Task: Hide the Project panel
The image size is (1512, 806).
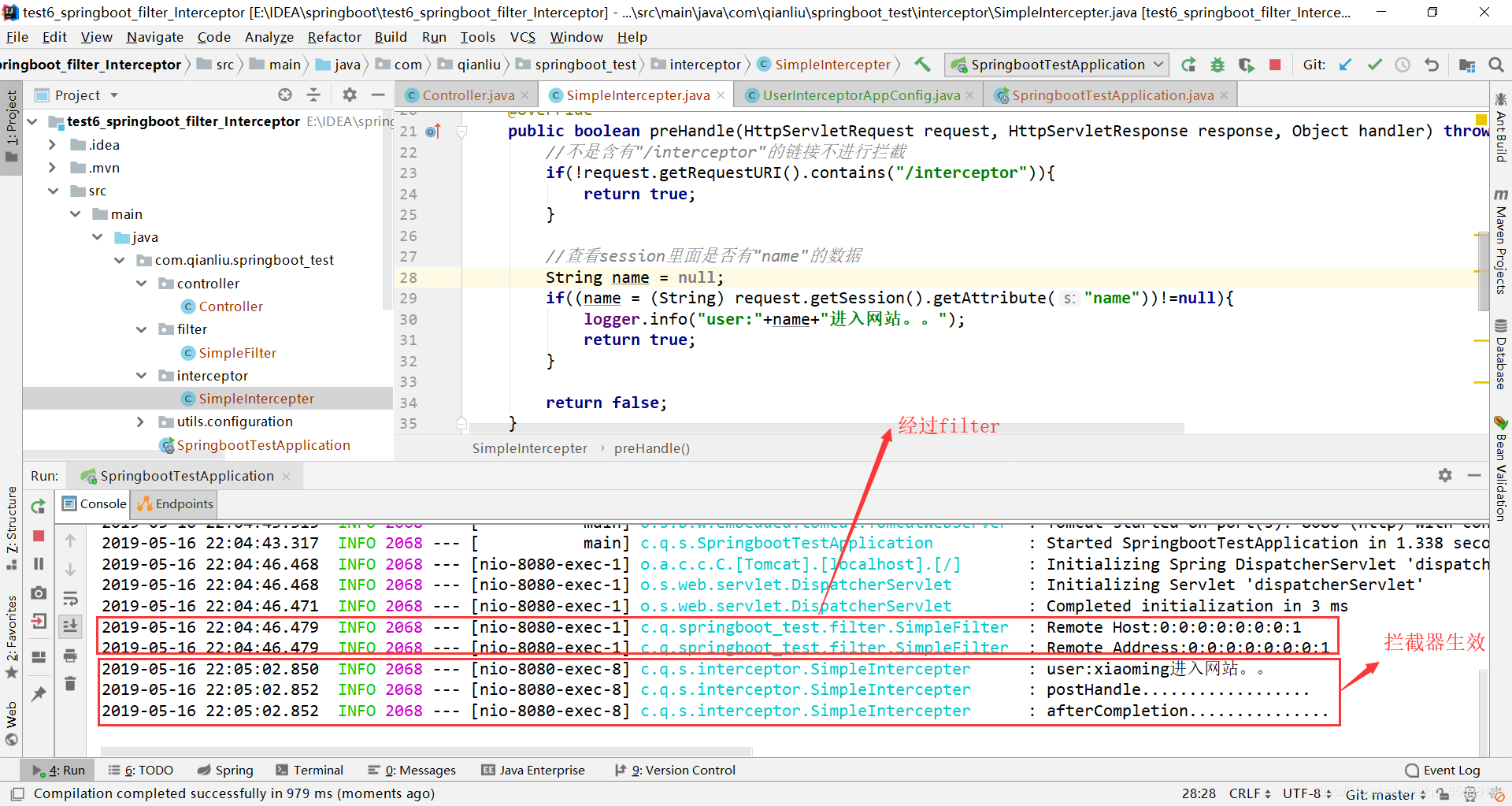Action: (x=378, y=95)
